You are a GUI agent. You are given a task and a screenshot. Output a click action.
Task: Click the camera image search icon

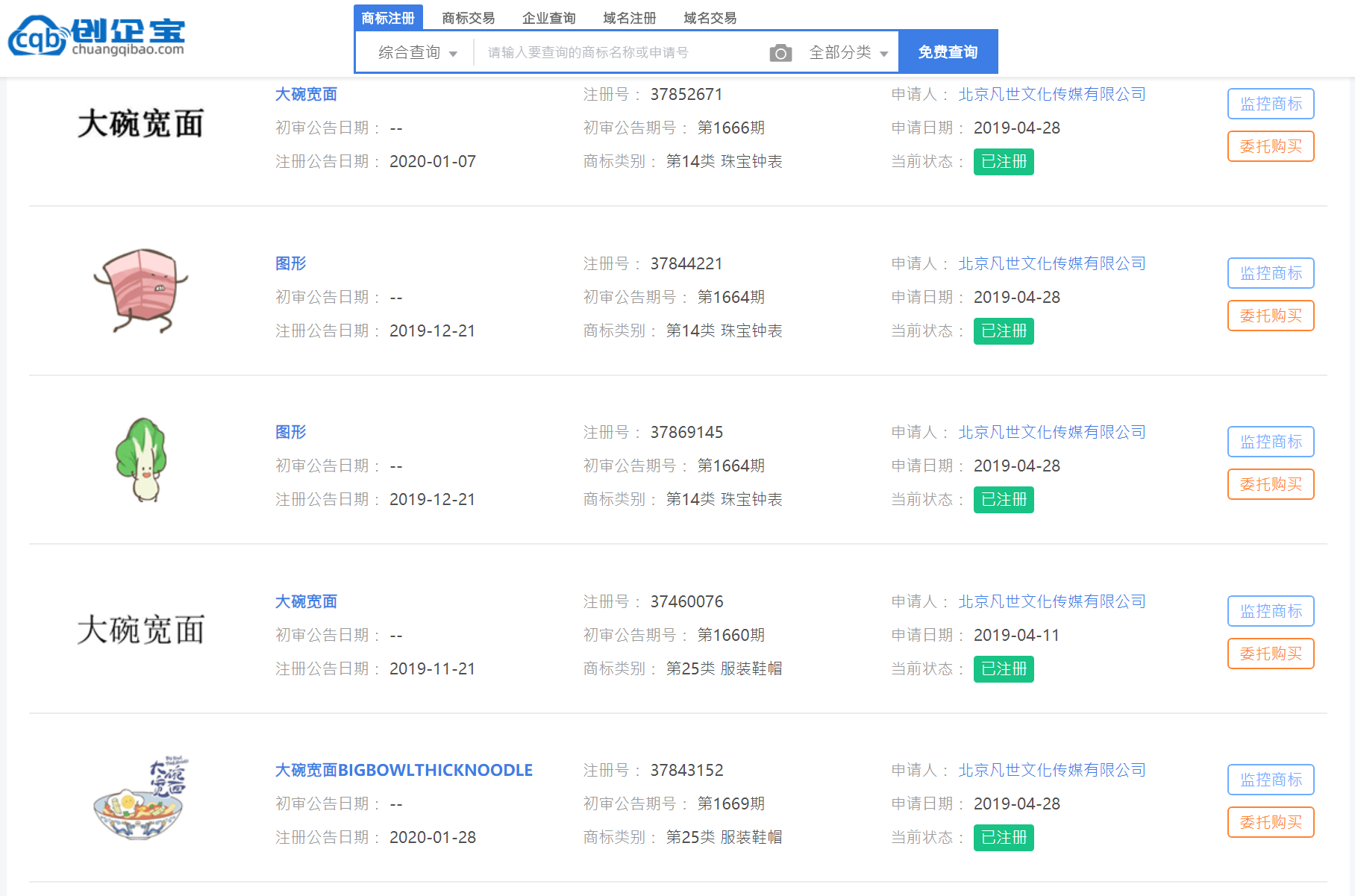(780, 53)
